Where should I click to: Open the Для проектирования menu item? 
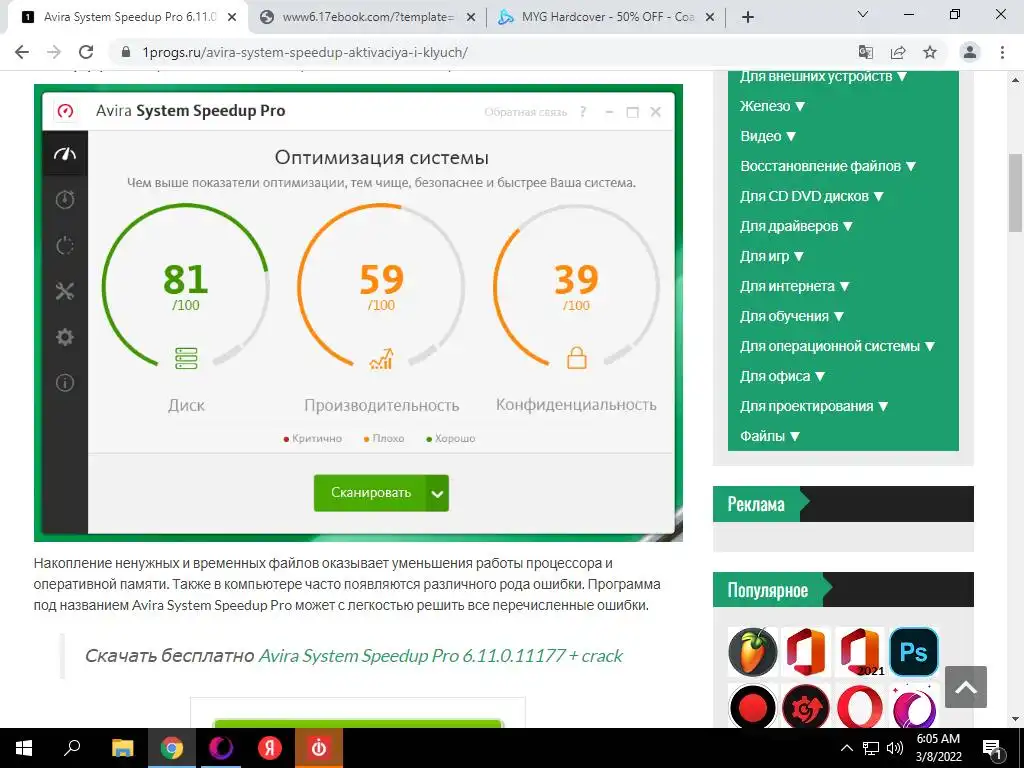pos(814,407)
